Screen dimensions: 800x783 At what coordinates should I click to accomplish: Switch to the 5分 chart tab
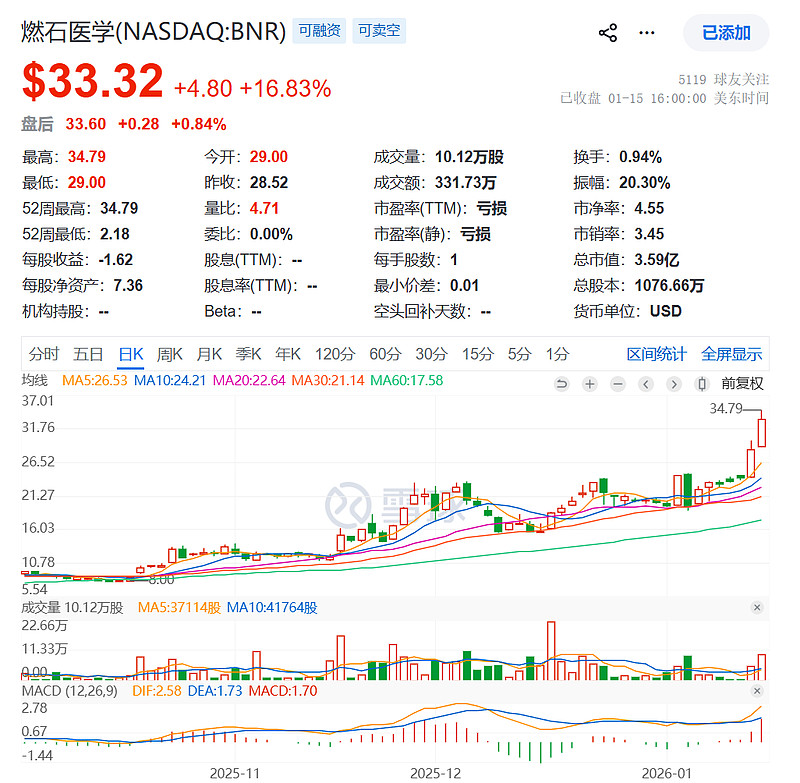[519, 353]
